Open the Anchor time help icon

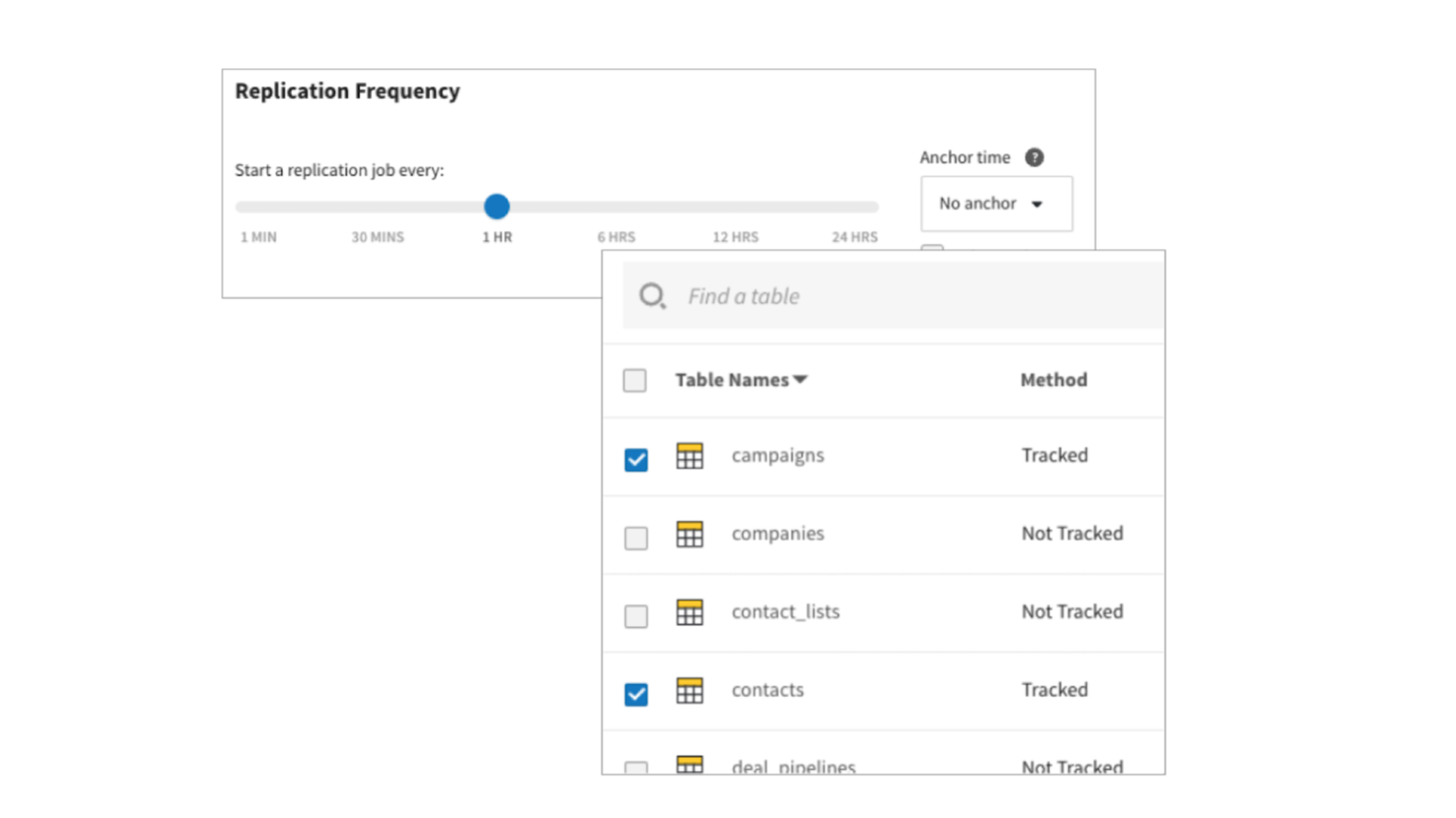pos(1035,156)
